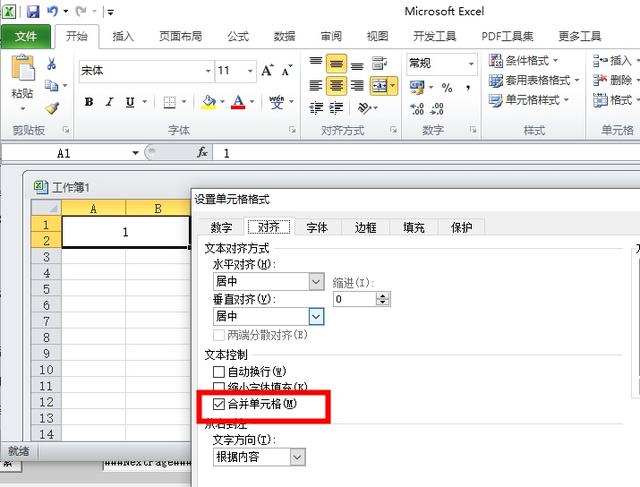Viewport: 640px width, 487px height.
Task: Open the 水平对齐 dropdown
Action: click(x=316, y=282)
